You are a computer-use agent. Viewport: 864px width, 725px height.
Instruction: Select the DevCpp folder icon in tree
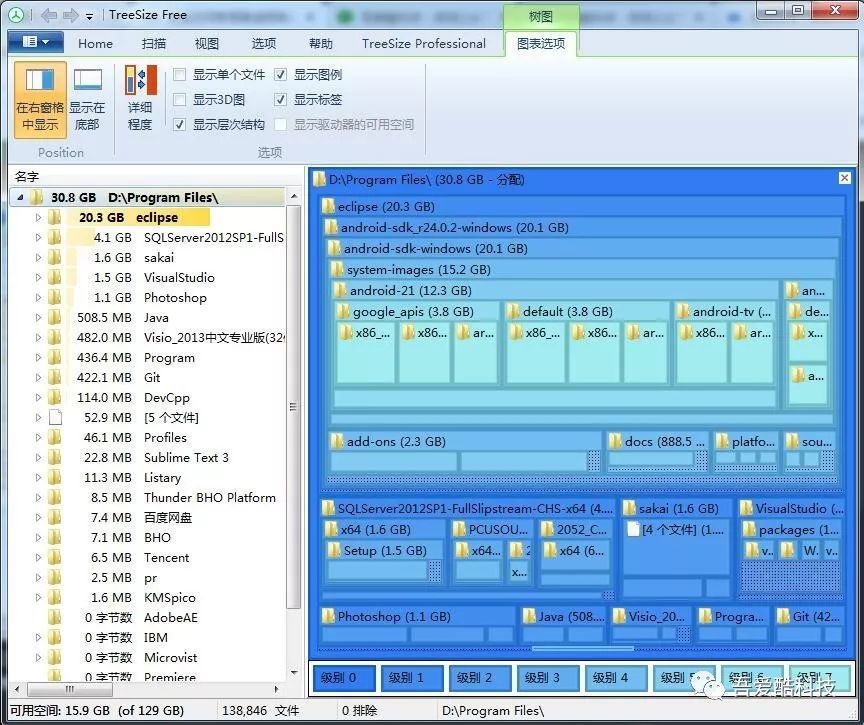click(55, 397)
